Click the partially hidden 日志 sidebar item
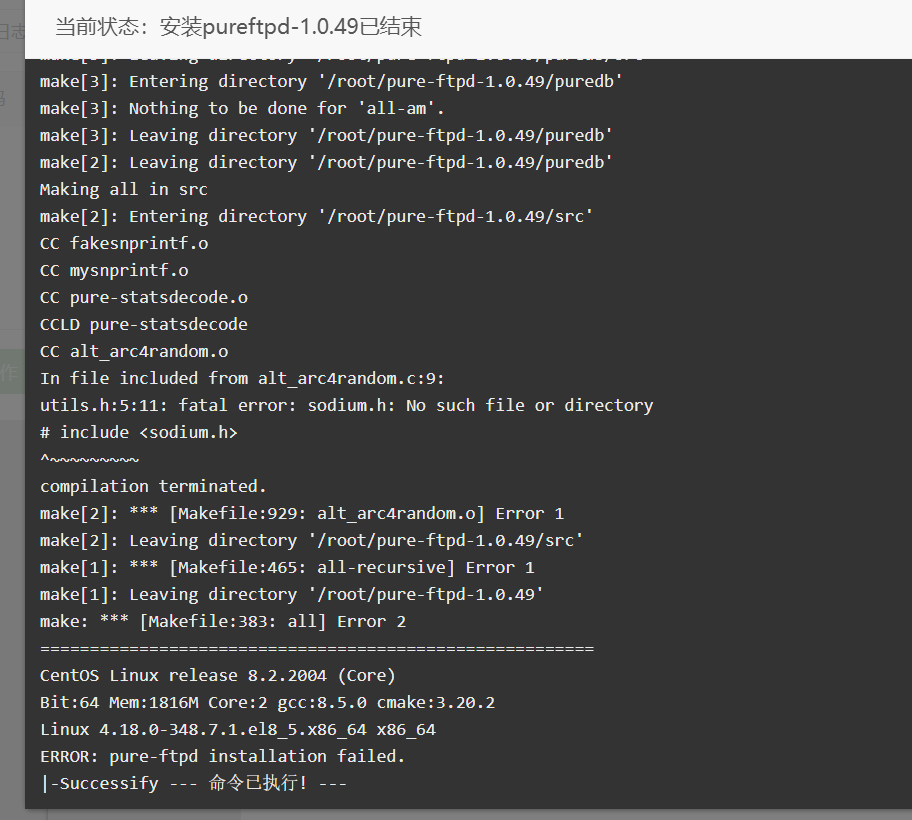Viewport: 912px width, 820px height. click(12, 31)
